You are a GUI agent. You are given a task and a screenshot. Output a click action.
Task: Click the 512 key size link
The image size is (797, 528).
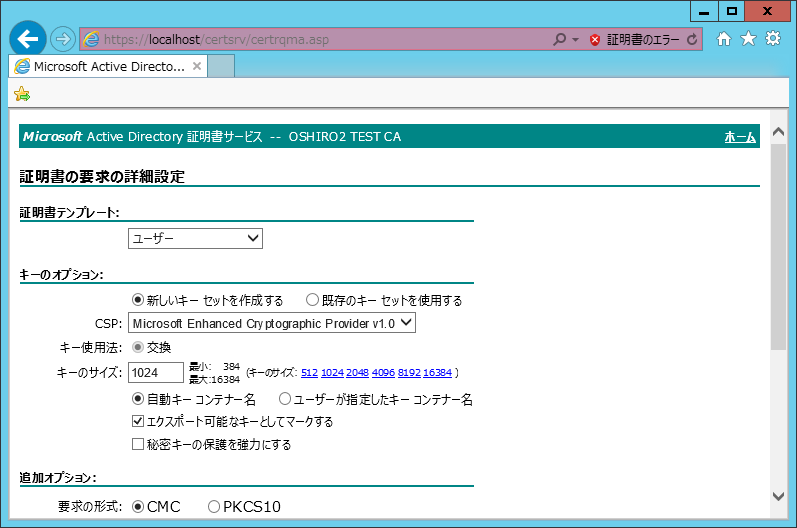point(309,372)
